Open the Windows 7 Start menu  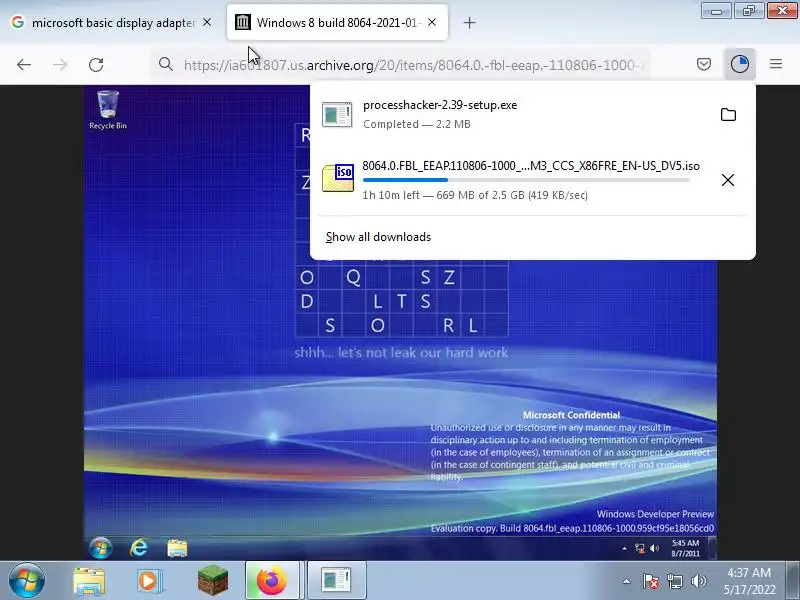click(27, 580)
